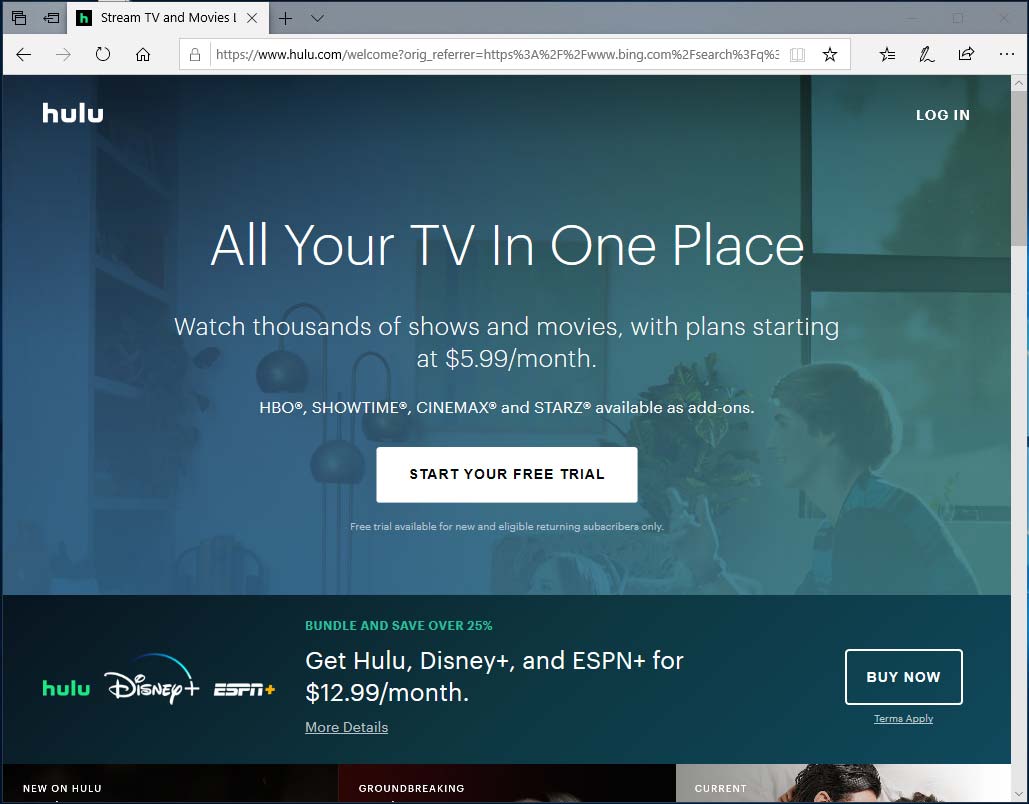Click START YOUR FREE TRIAL button

(x=507, y=475)
